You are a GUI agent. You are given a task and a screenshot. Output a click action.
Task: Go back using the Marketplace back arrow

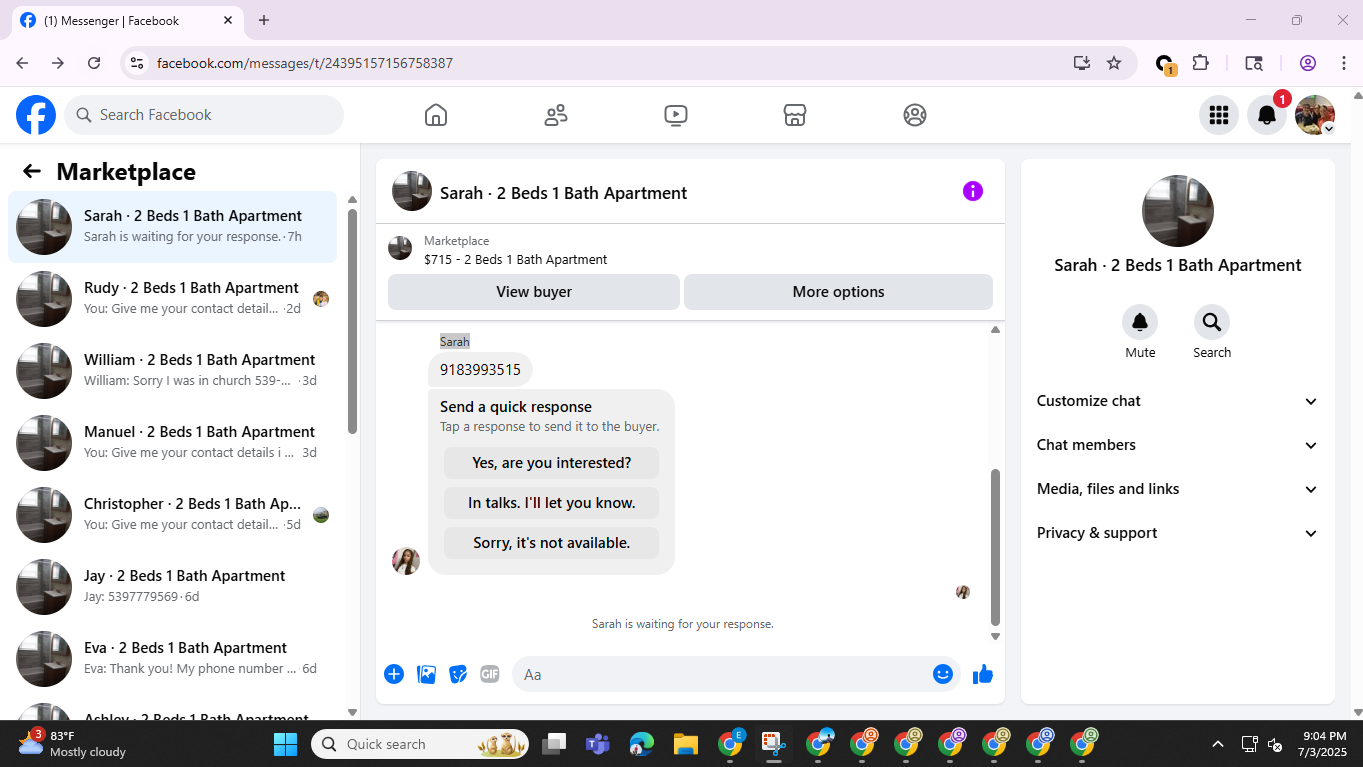pyautogui.click(x=32, y=171)
